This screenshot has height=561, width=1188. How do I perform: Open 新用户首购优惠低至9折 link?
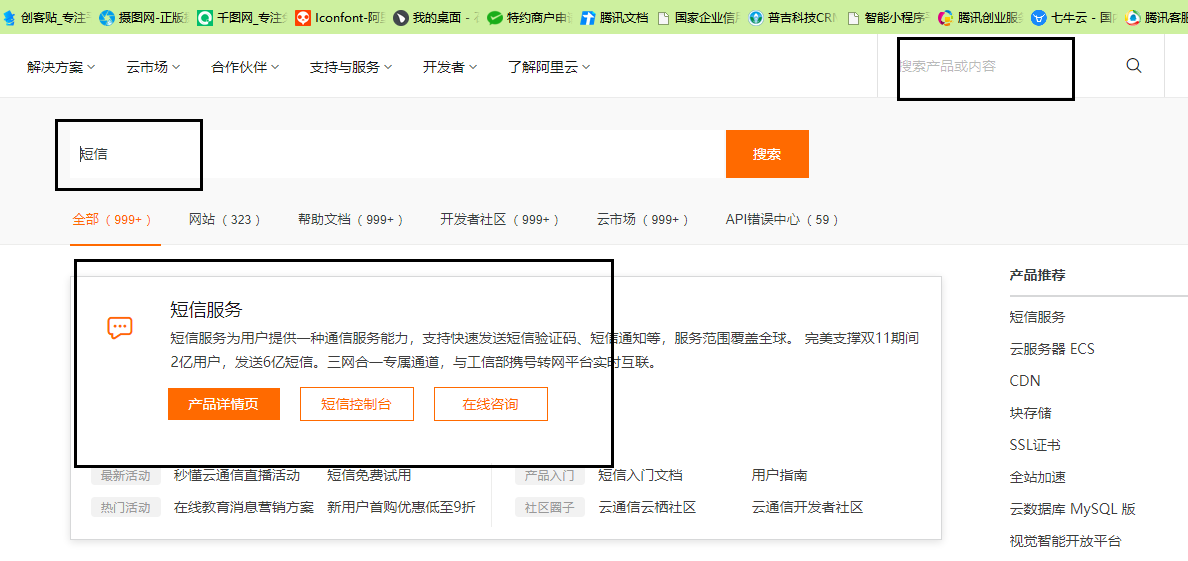(402, 507)
